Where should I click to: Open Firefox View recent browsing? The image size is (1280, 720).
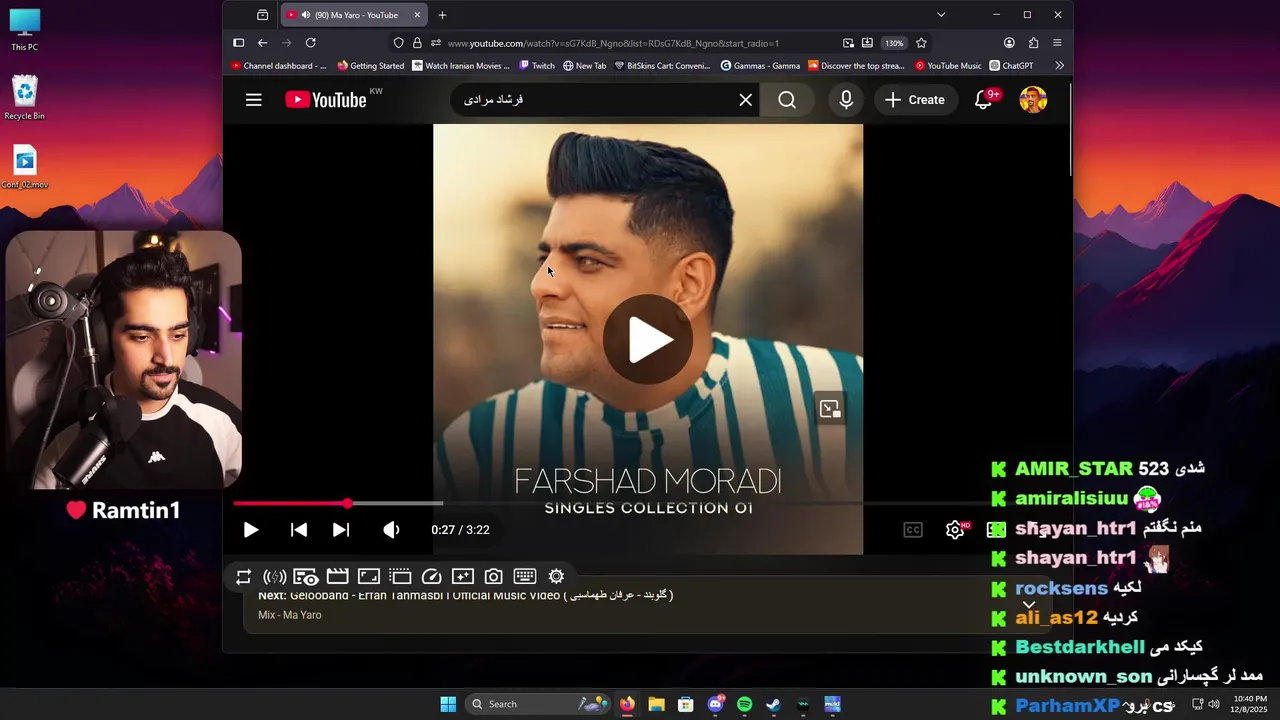pos(262,15)
